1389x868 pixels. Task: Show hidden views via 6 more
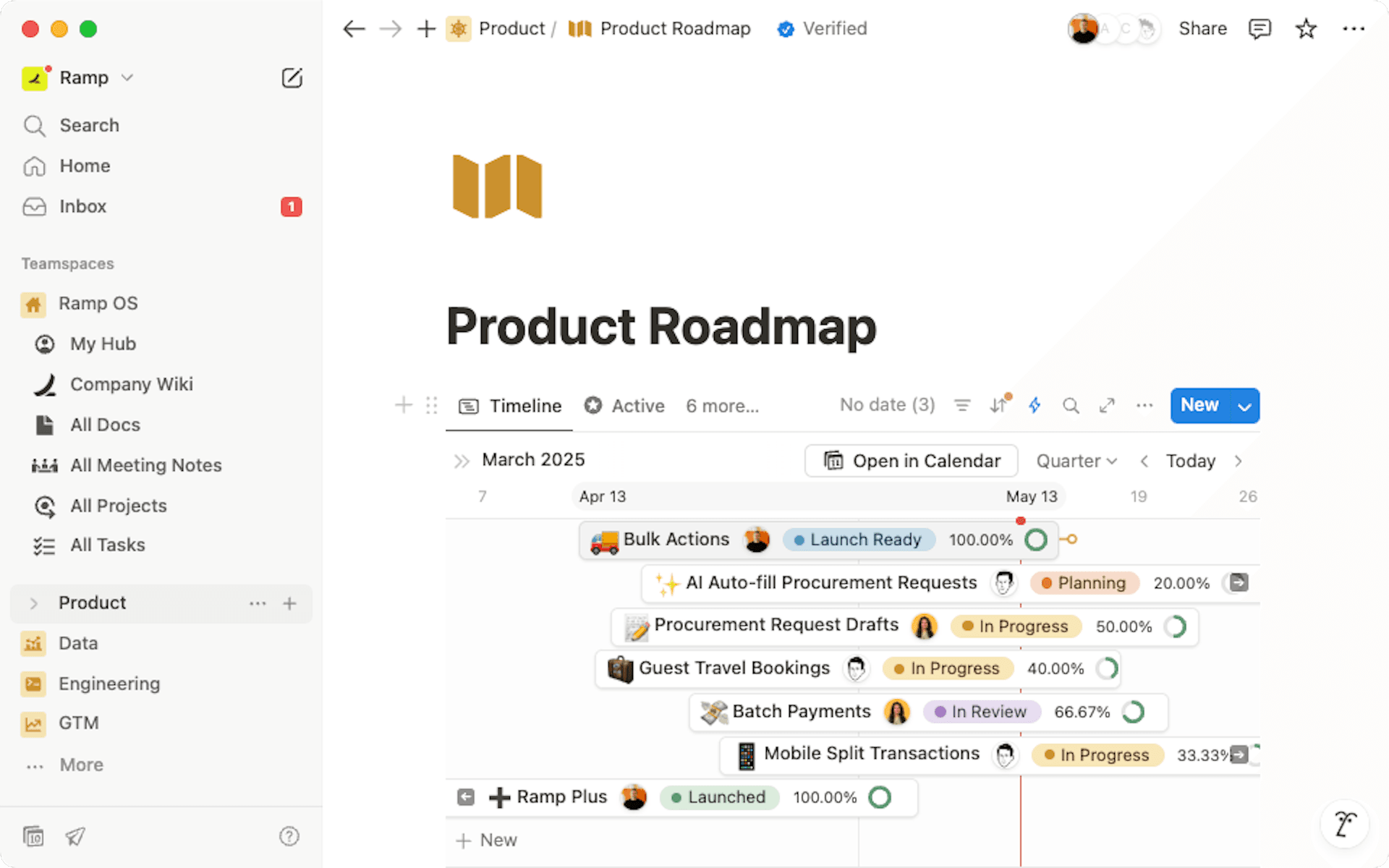coord(722,406)
